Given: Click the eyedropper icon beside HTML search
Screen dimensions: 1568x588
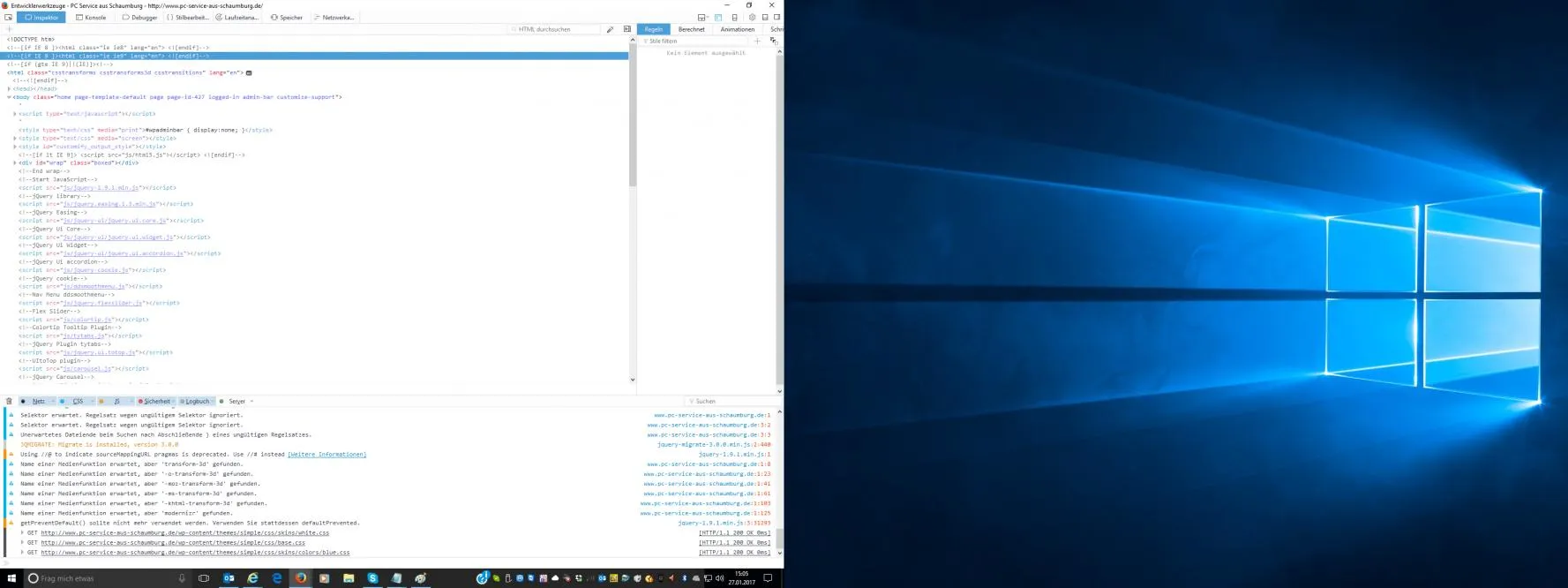Looking at the screenshot, I should (x=610, y=29).
